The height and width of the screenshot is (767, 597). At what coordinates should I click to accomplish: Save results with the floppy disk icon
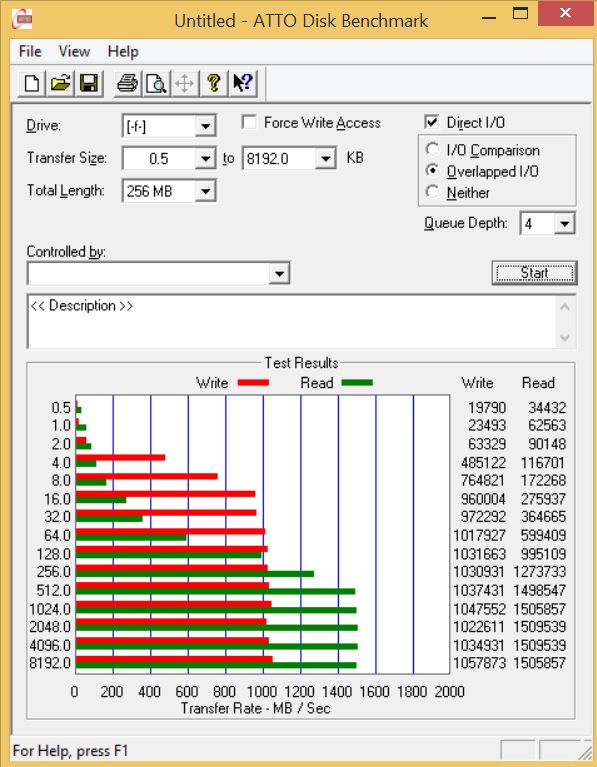coord(89,83)
